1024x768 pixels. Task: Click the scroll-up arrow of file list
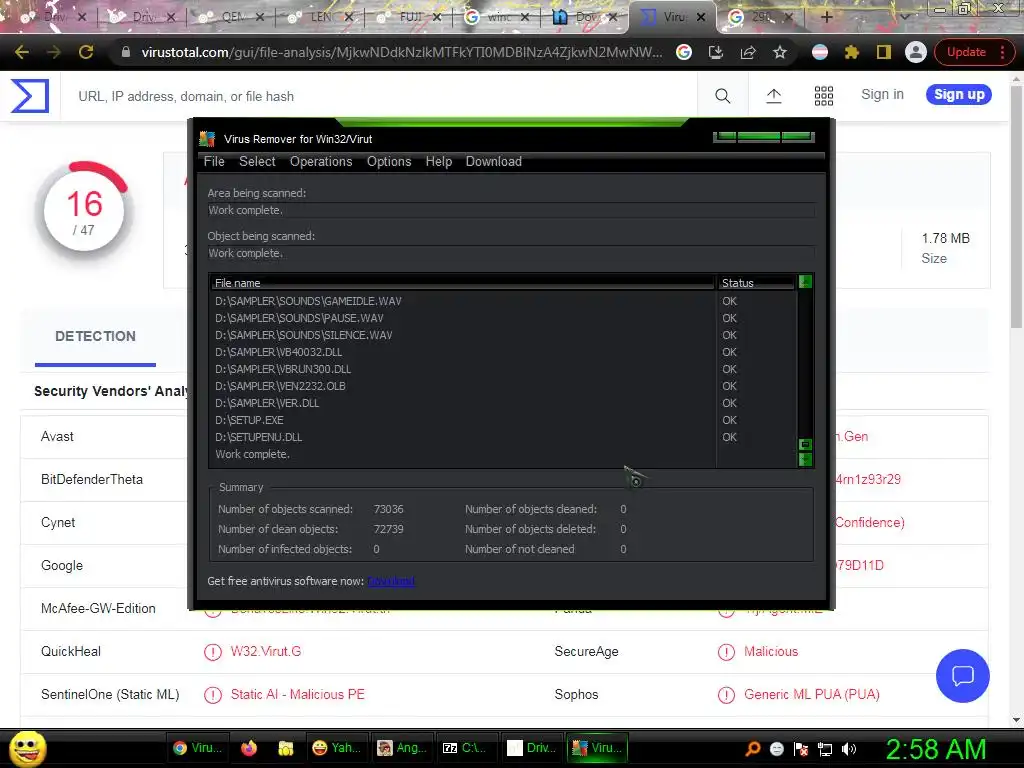pyautogui.click(x=805, y=281)
